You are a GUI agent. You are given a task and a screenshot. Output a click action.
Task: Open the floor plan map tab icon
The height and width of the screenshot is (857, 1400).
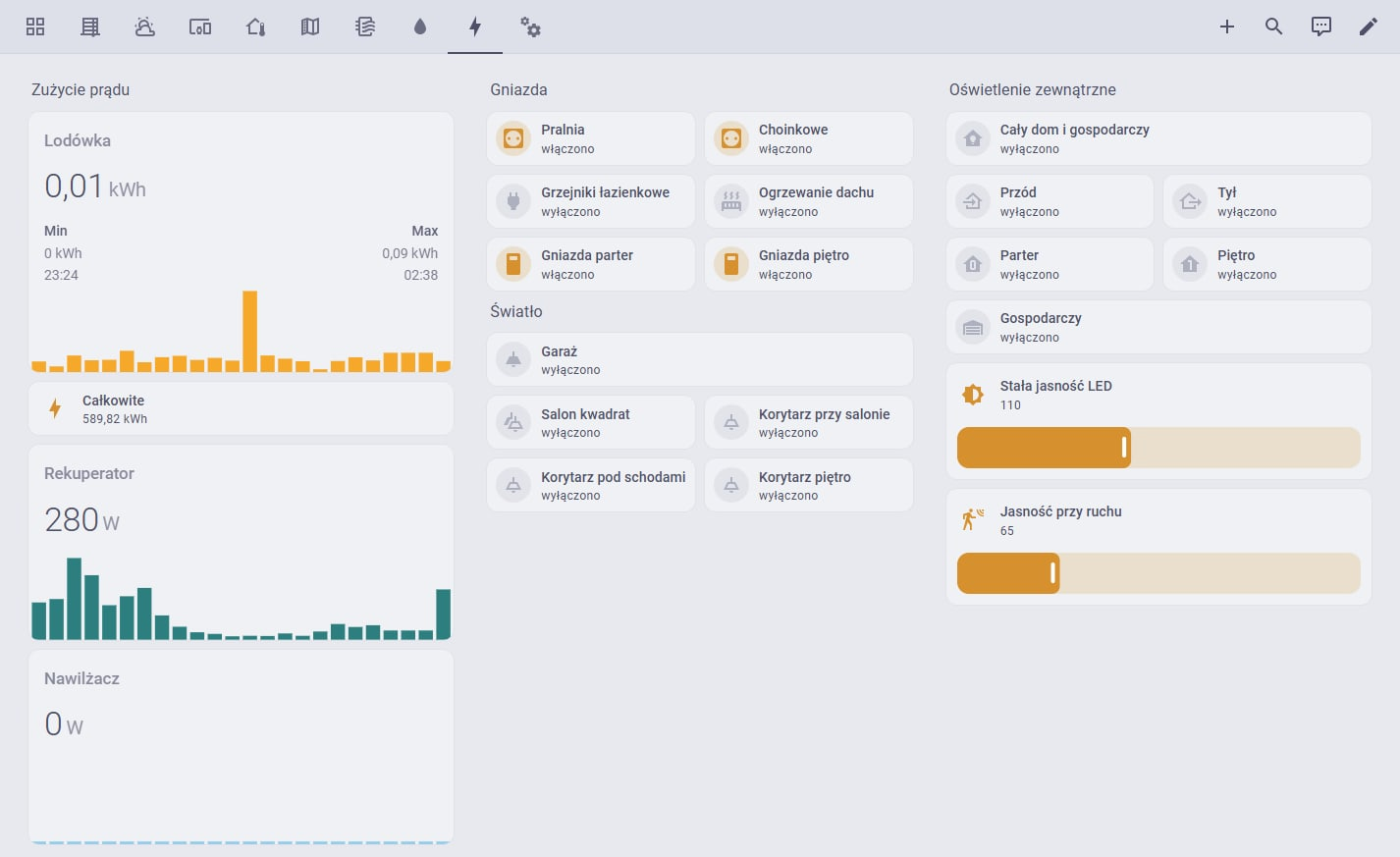tap(310, 27)
